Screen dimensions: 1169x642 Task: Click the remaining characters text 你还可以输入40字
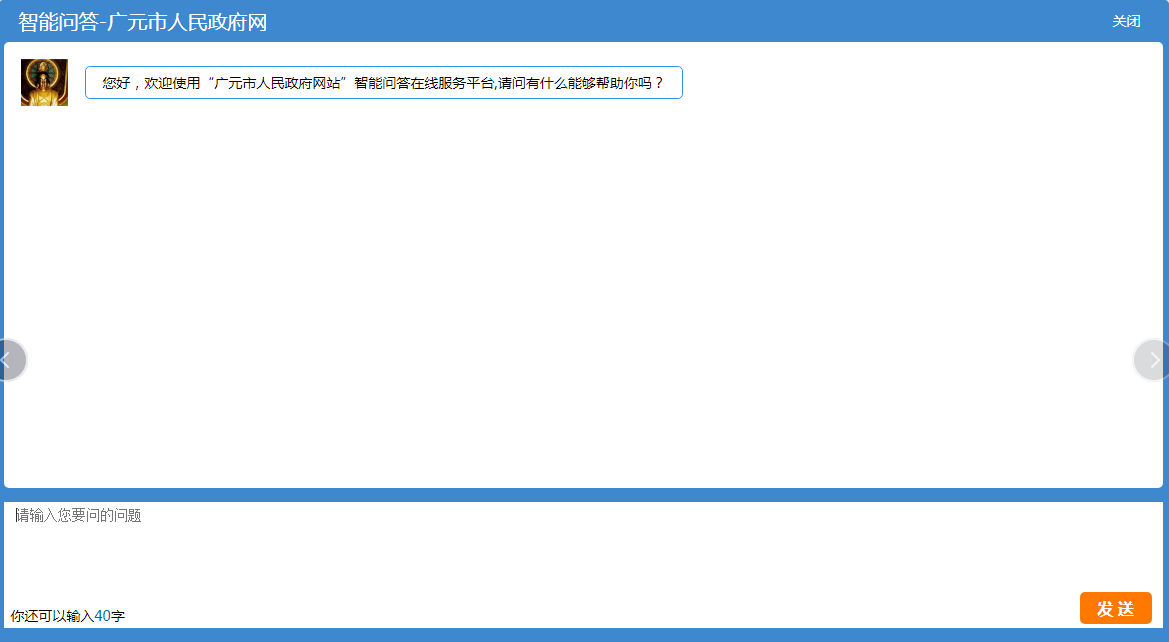68,616
